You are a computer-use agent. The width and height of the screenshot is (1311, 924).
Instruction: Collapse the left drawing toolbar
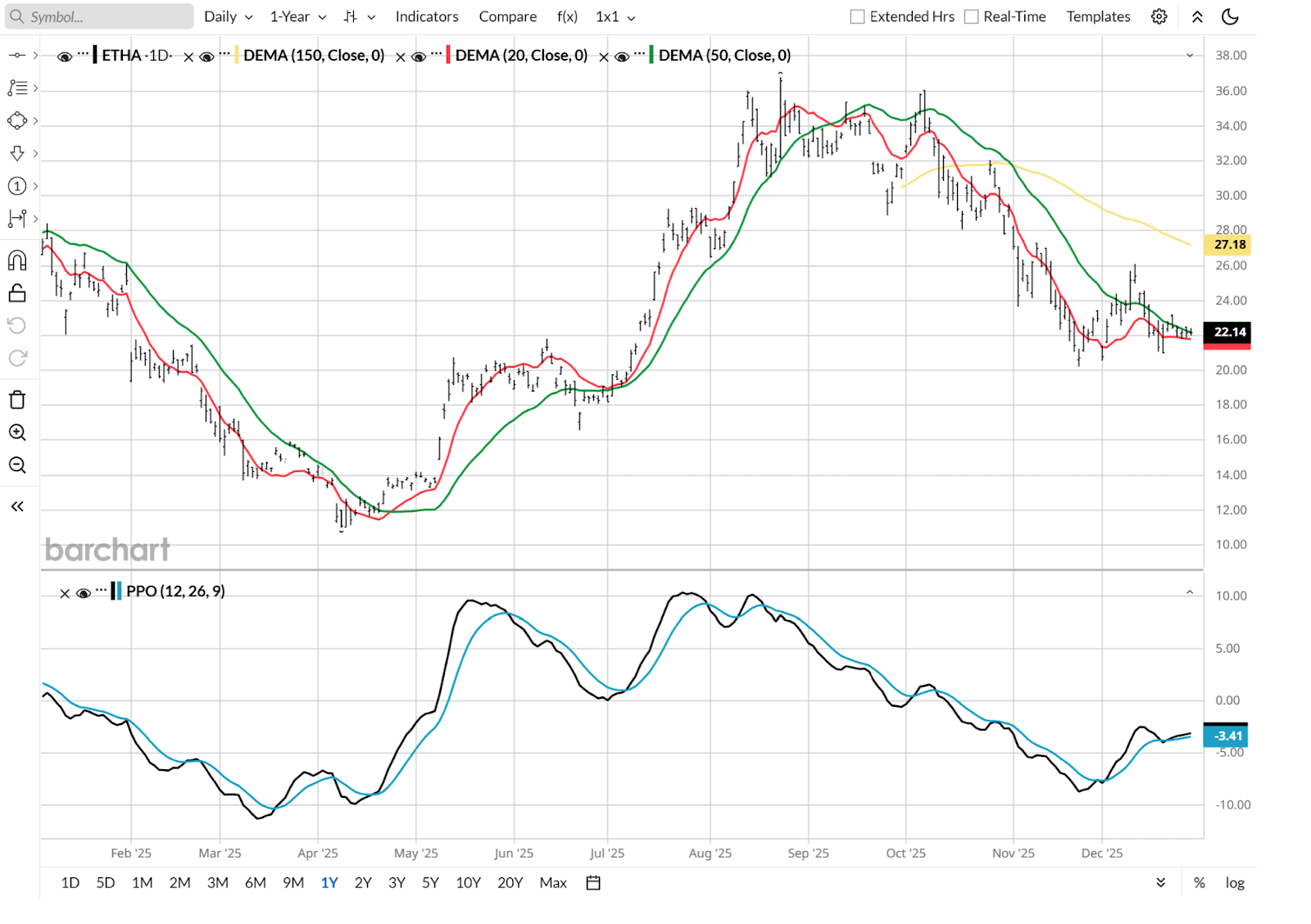coord(17,506)
